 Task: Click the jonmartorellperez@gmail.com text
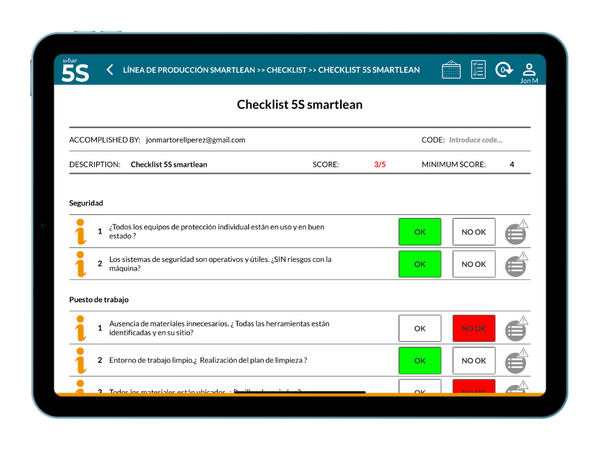pos(196,140)
